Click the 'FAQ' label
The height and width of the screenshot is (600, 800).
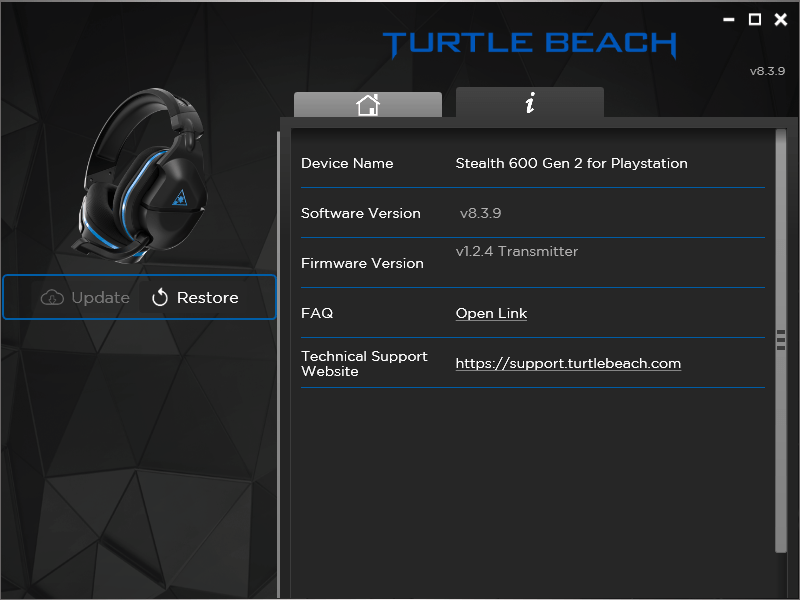317,313
